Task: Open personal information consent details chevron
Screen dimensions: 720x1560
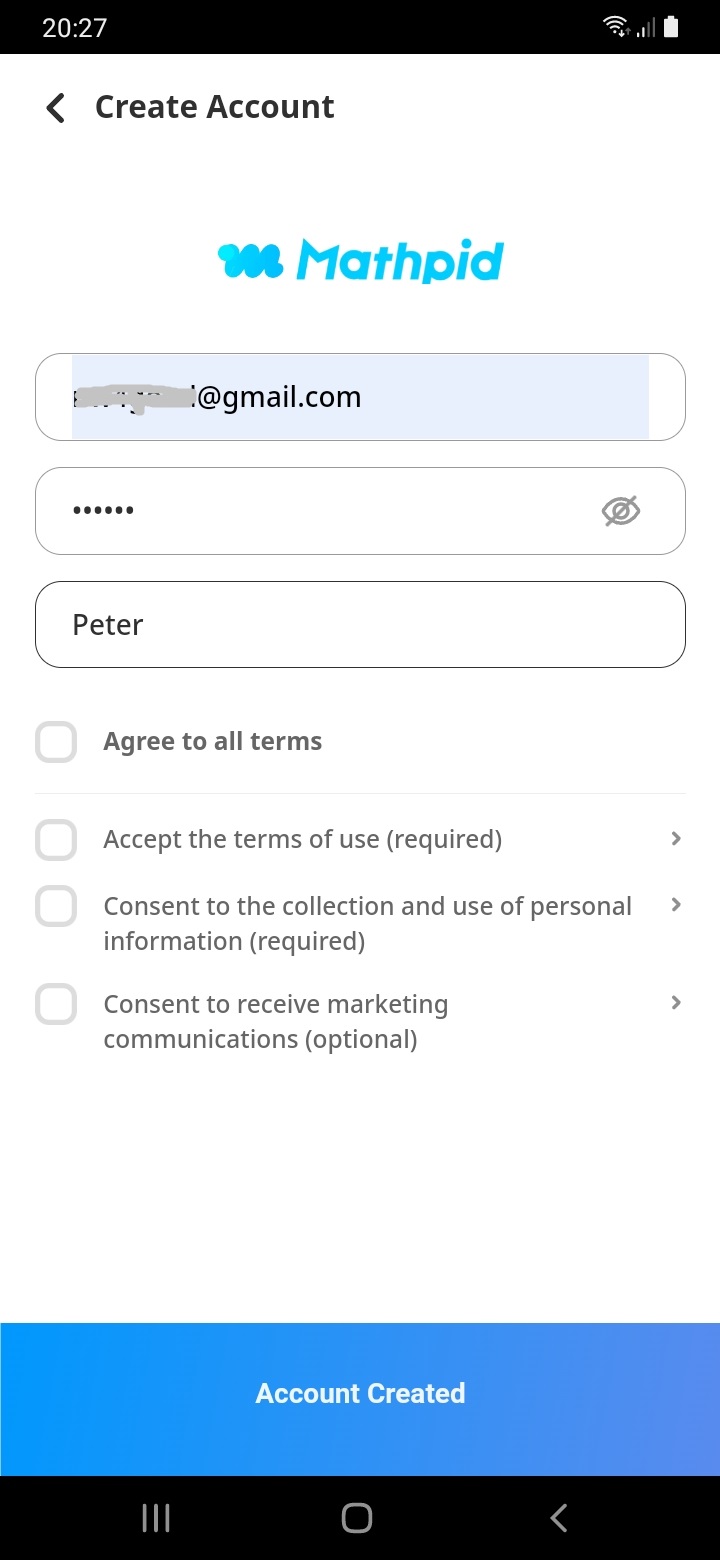Action: point(676,905)
